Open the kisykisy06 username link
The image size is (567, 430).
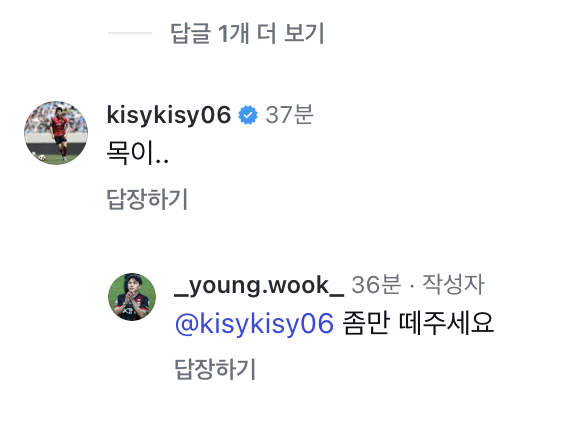pyautogui.click(x=169, y=115)
